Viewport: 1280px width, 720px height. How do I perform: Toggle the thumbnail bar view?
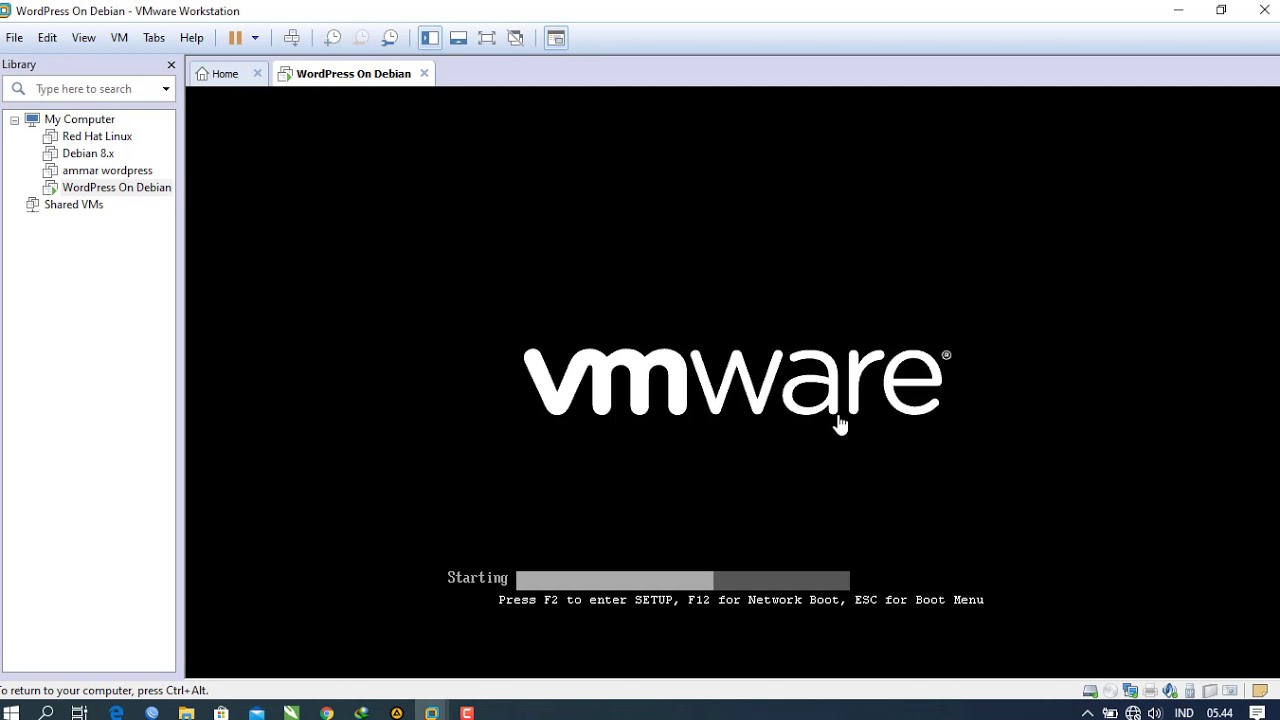[x=458, y=38]
